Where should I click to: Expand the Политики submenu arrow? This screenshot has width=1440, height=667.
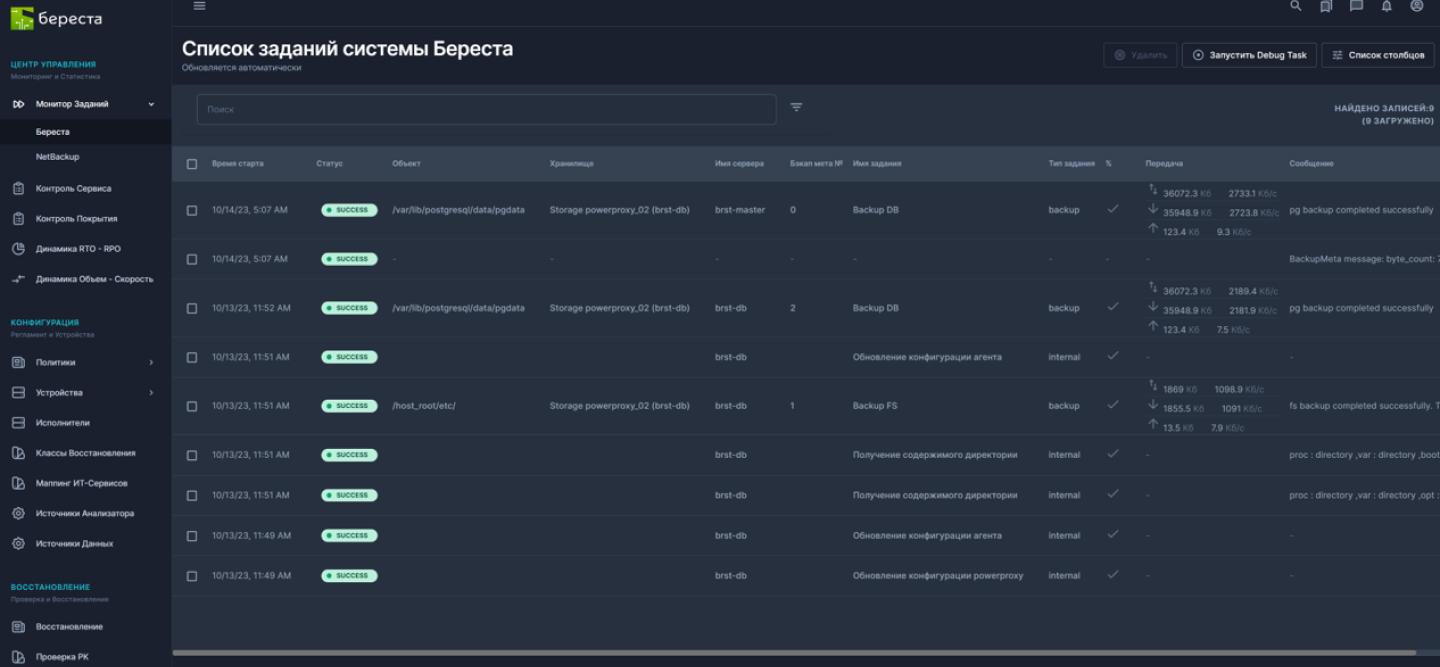(152, 362)
